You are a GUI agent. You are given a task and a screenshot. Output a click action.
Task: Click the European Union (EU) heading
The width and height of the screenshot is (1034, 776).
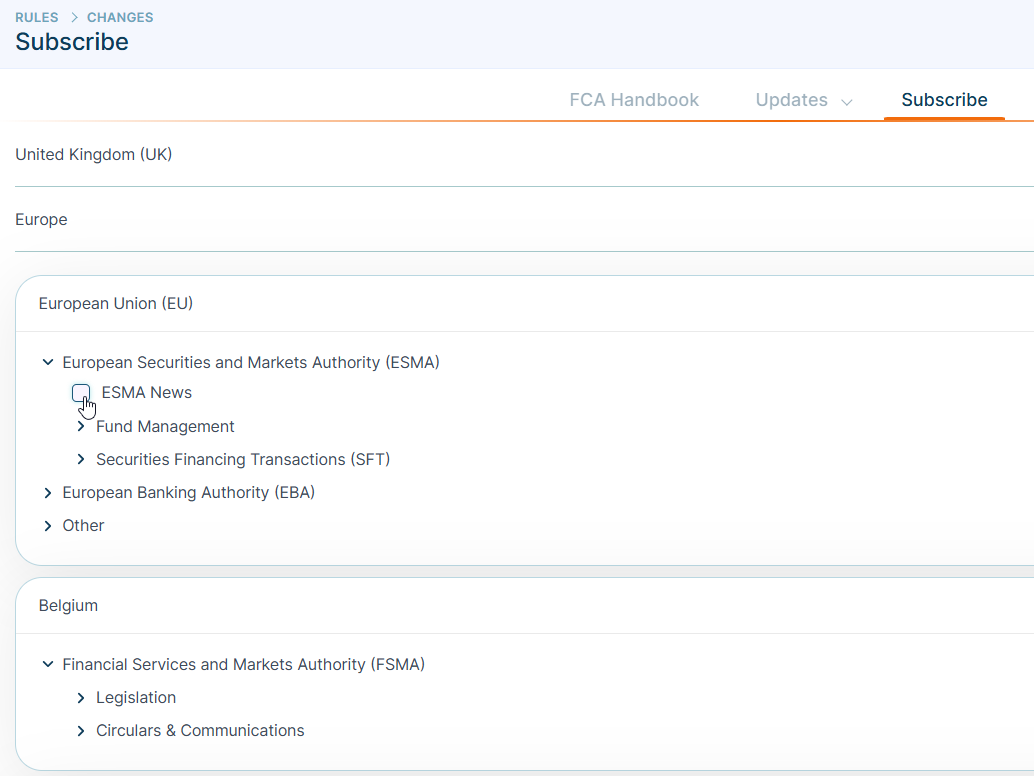pyautogui.click(x=116, y=303)
